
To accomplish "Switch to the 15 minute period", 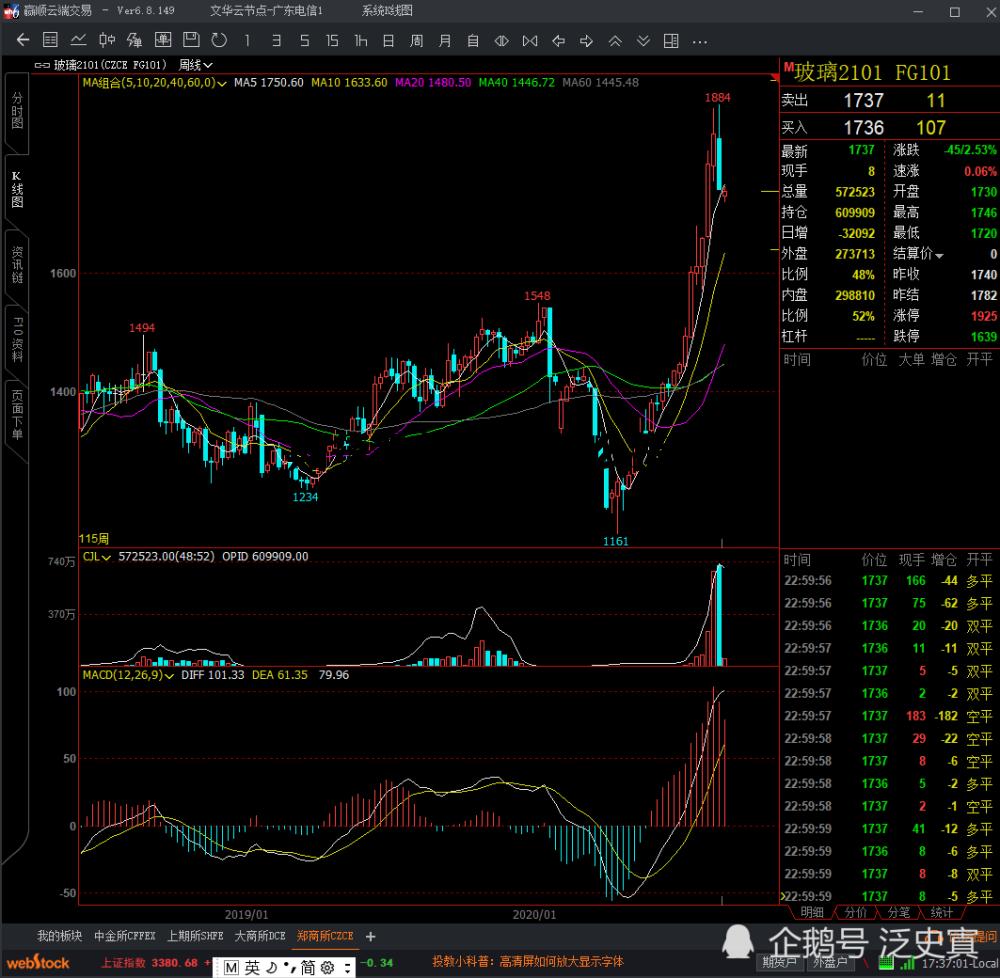I will click(x=332, y=41).
